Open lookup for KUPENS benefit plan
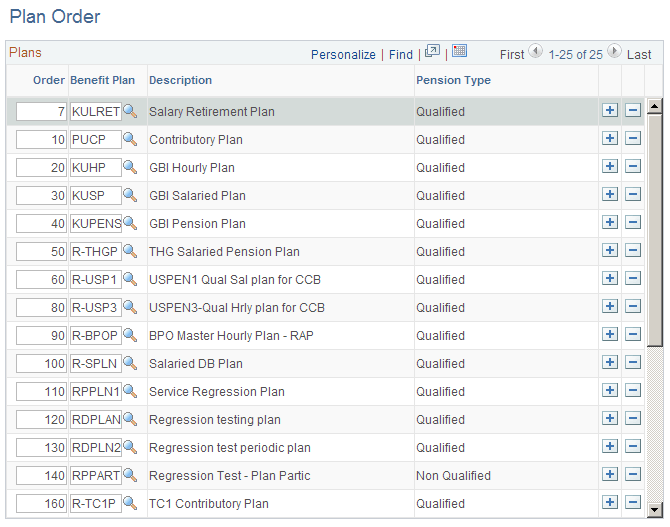The width and height of the screenshot is (670, 527). (x=130, y=224)
